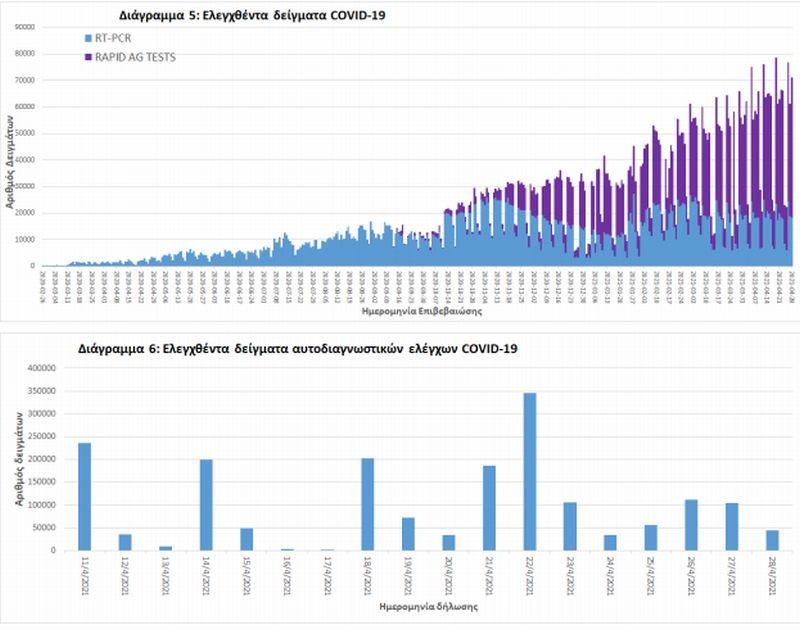The image size is (800, 630).
Task: Click the RAPID AG TESTS purple legend swatch
Action: (87, 57)
